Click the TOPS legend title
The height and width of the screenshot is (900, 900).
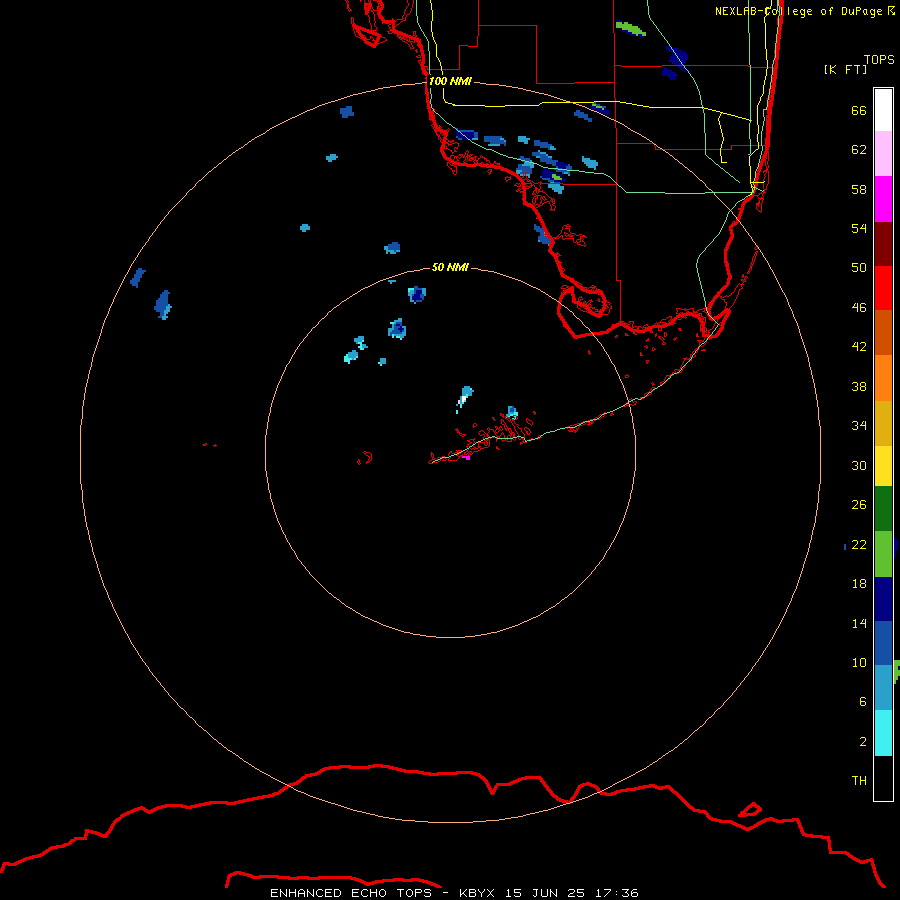(x=879, y=59)
